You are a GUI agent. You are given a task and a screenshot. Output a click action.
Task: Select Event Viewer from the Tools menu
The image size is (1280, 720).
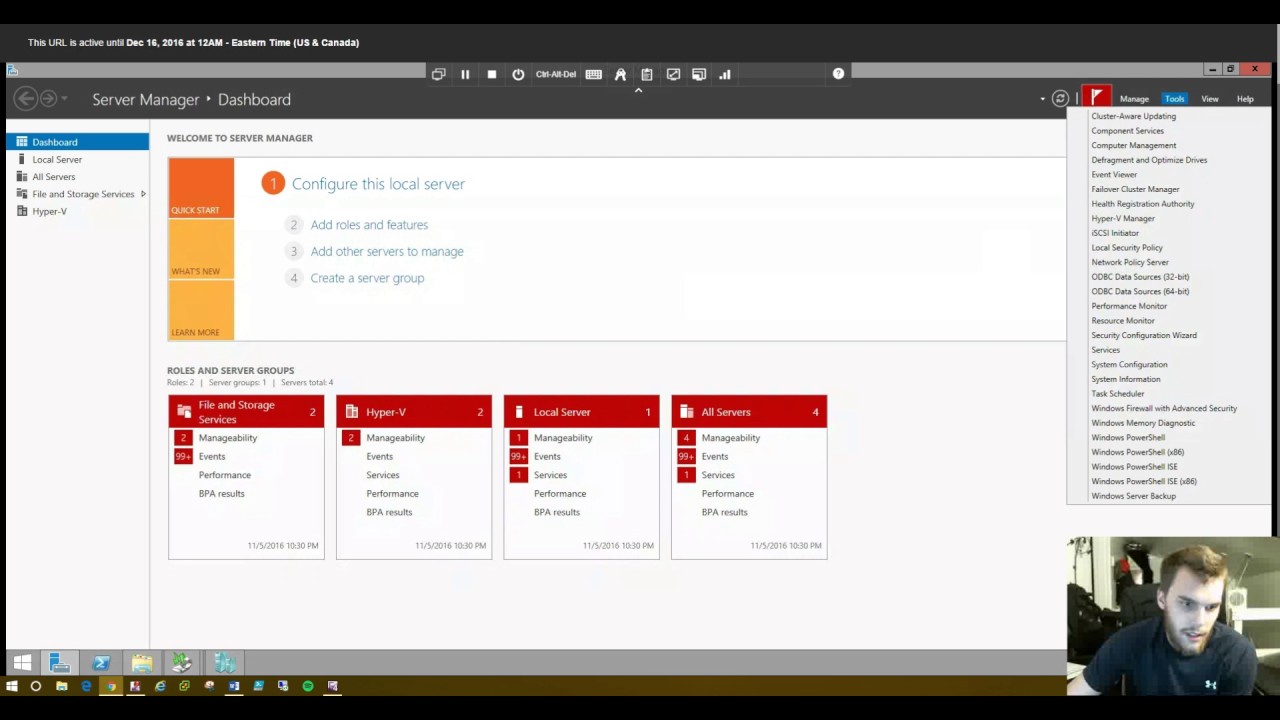coord(1114,174)
